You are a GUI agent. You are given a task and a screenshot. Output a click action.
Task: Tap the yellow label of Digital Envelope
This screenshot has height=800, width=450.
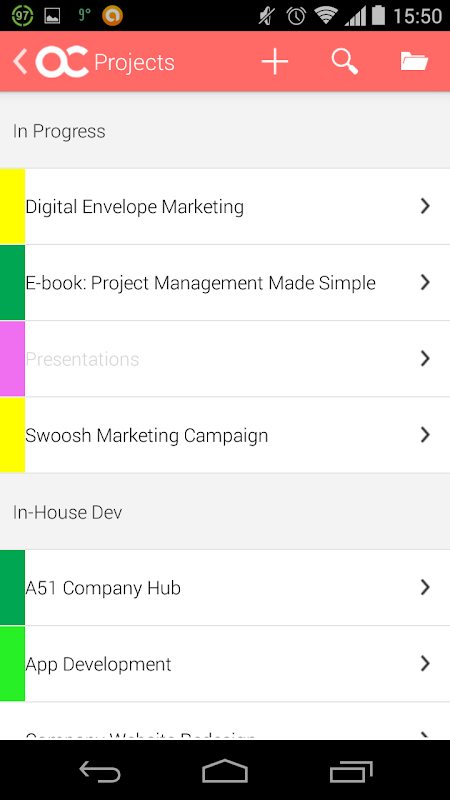click(x=12, y=206)
